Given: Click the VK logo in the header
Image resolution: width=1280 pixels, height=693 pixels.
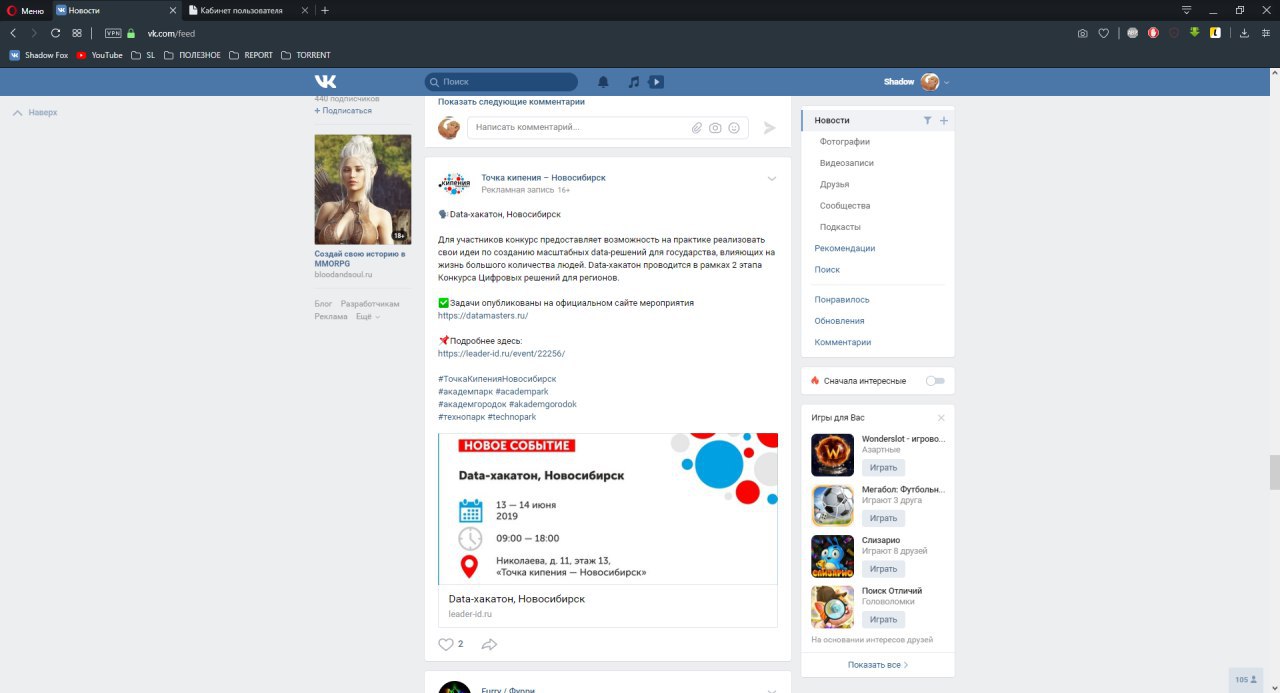Looking at the screenshot, I should tap(325, 82).
